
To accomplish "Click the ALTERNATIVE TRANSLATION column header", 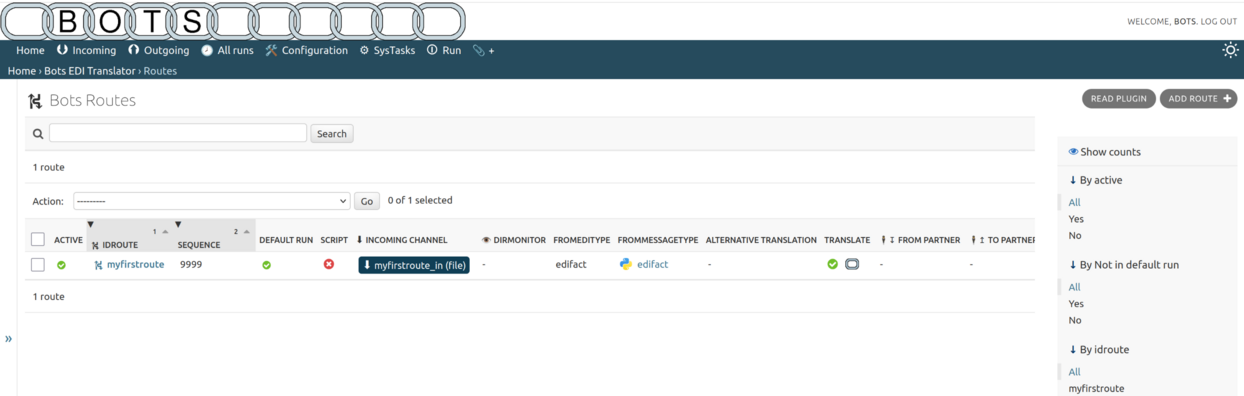I will tap(761, 240).
